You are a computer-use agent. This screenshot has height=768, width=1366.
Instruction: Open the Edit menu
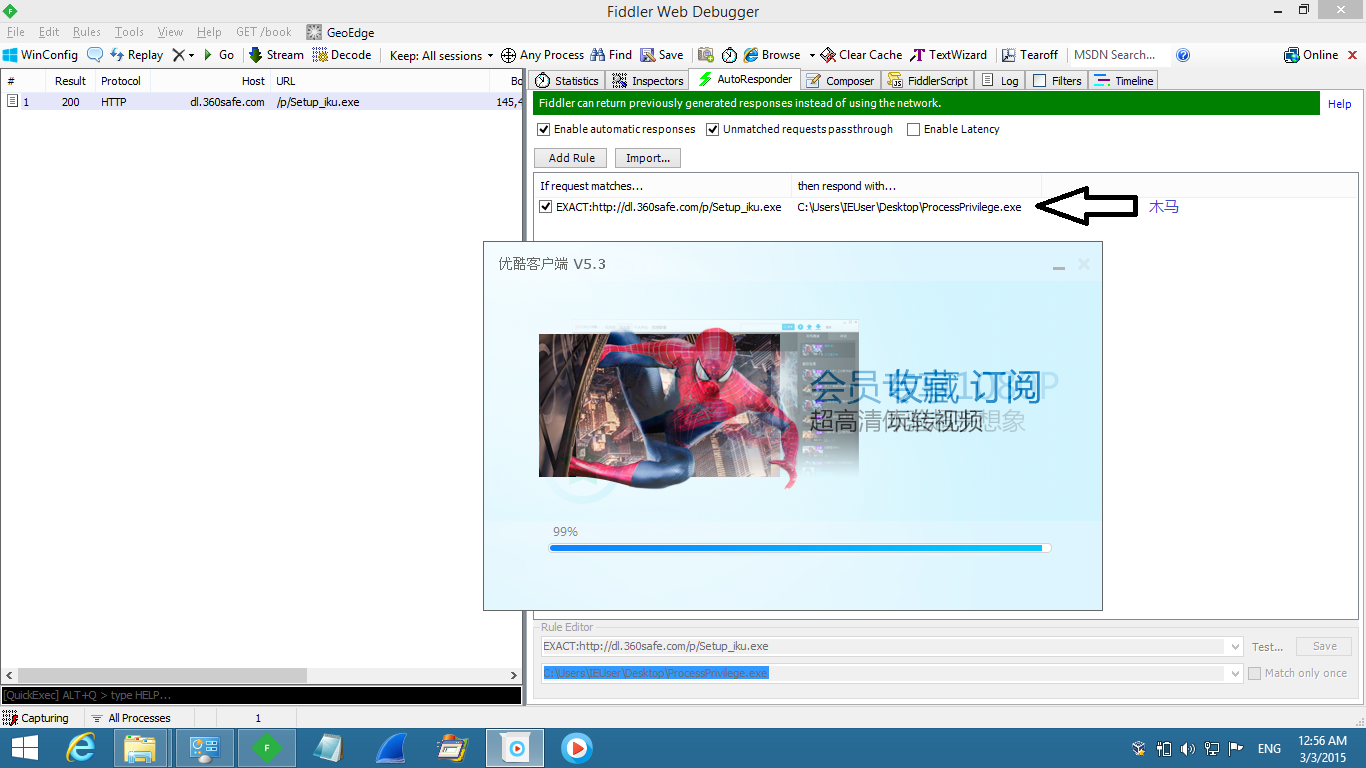48,32
